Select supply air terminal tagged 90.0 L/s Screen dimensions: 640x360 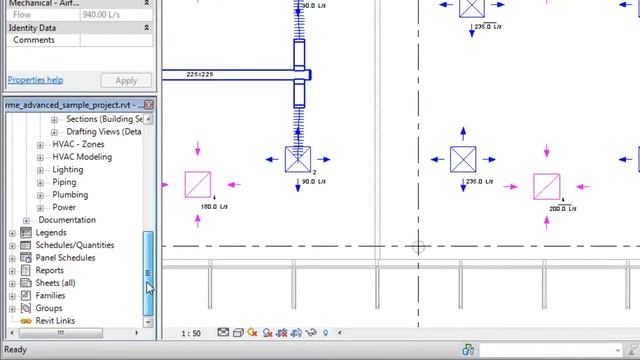click(298, 159)
